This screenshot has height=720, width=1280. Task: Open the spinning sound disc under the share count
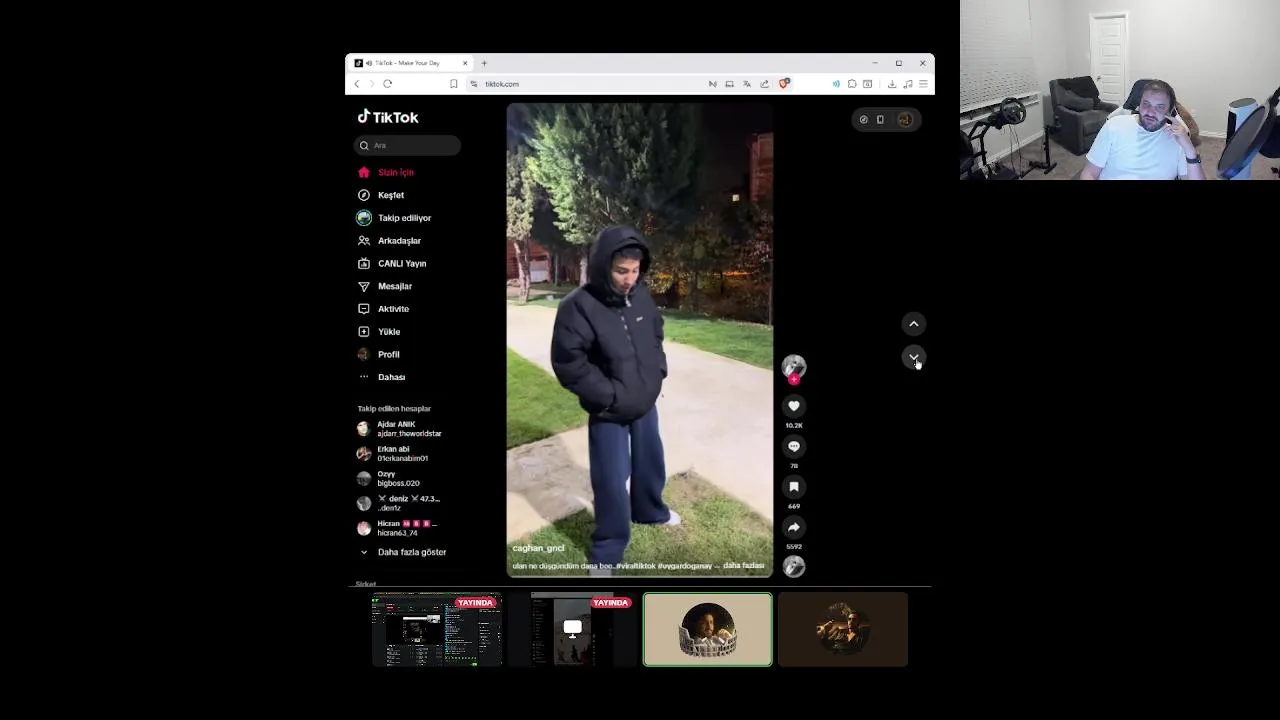click(x=794, y=567)
